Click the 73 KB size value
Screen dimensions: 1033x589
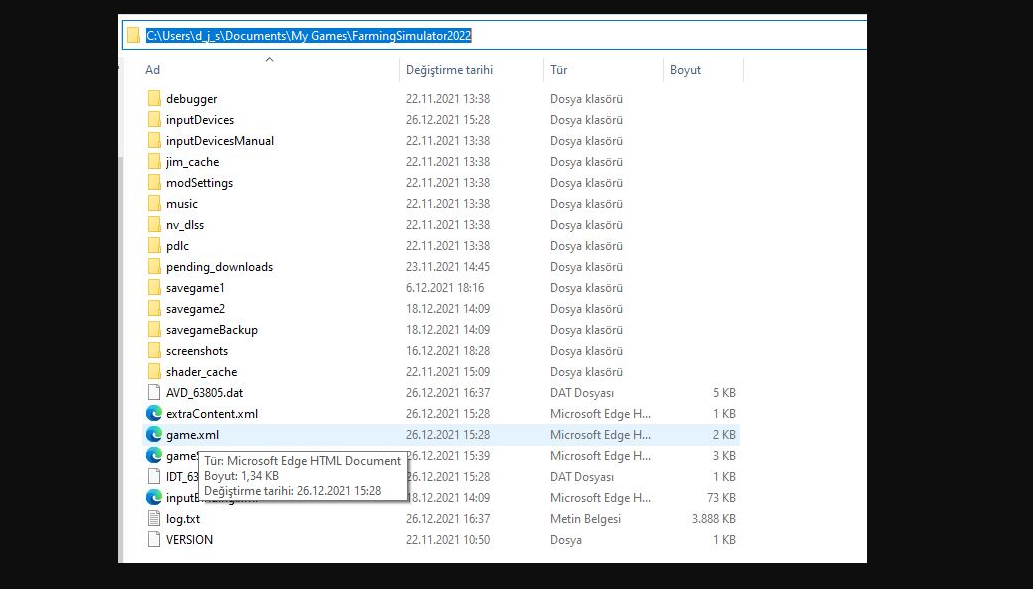pyautogui.click(x=721, y=497)
